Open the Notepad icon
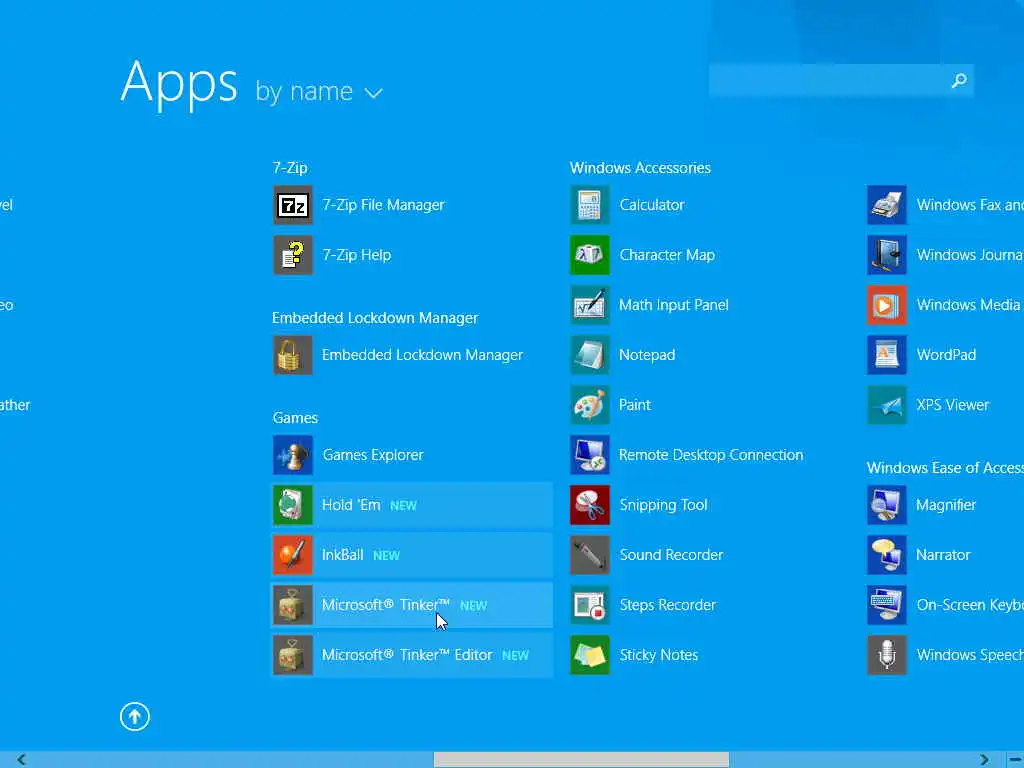The height and width of the screenshot is (768, 1024). [x=590, y=355]
